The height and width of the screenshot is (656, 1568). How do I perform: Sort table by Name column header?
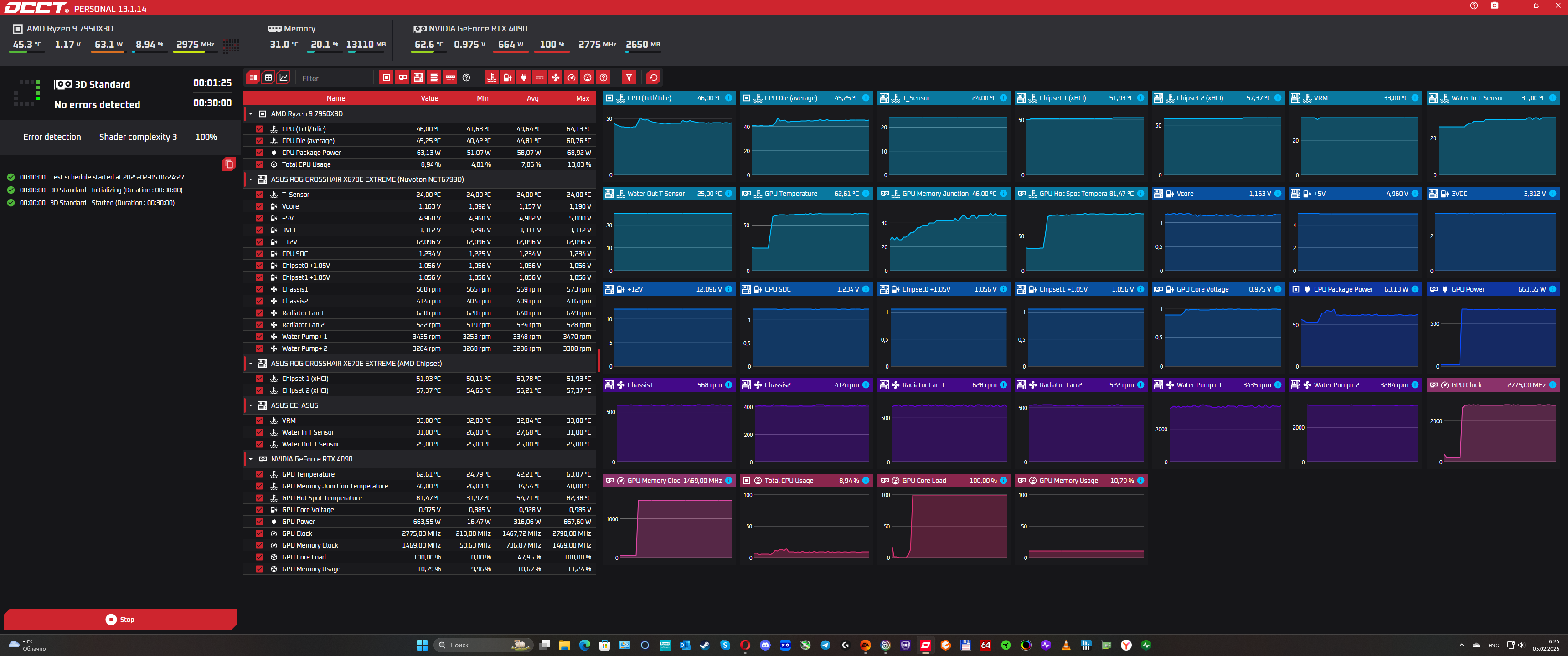[335, 98]
